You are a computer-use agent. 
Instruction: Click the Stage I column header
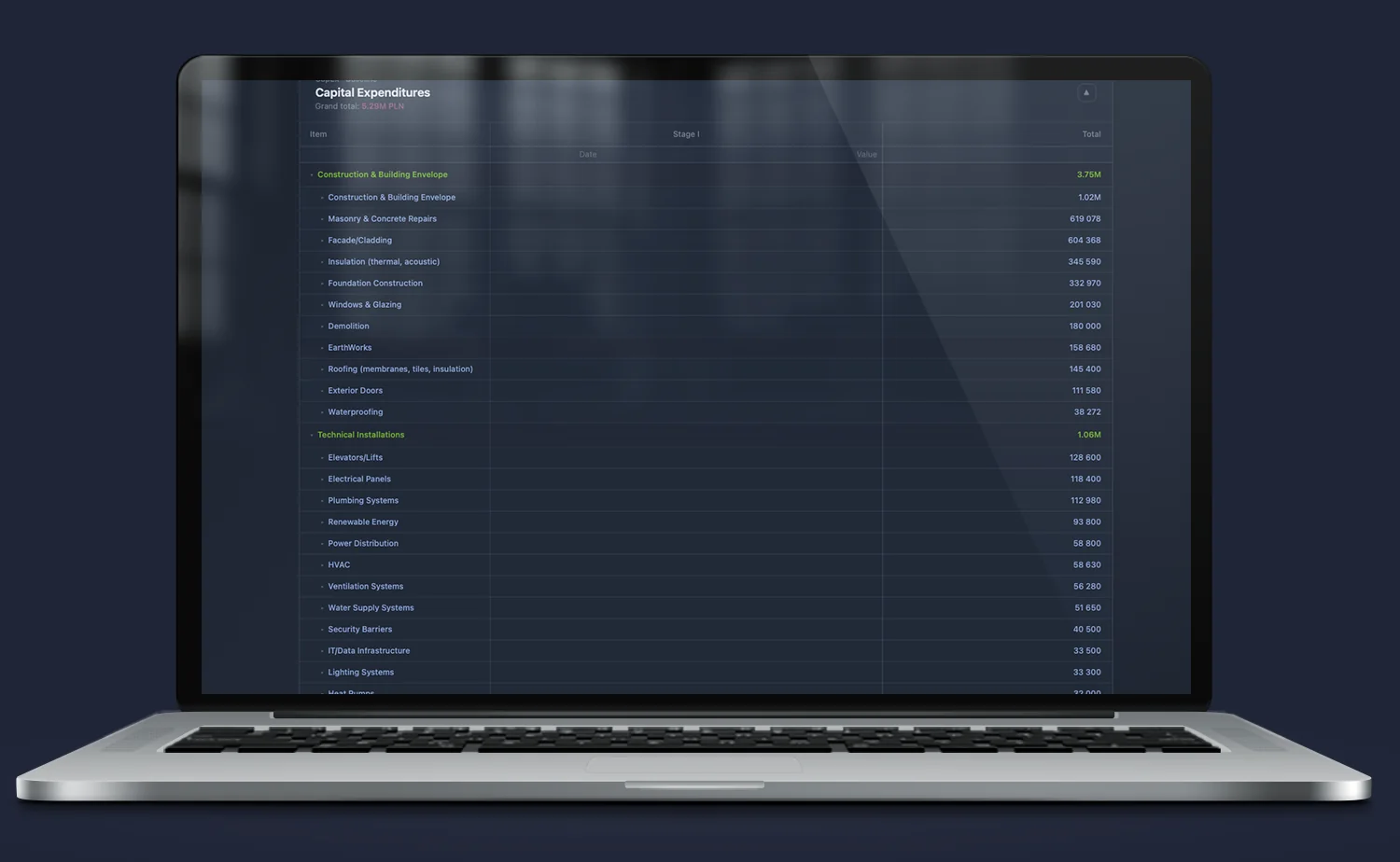(686, 134)
